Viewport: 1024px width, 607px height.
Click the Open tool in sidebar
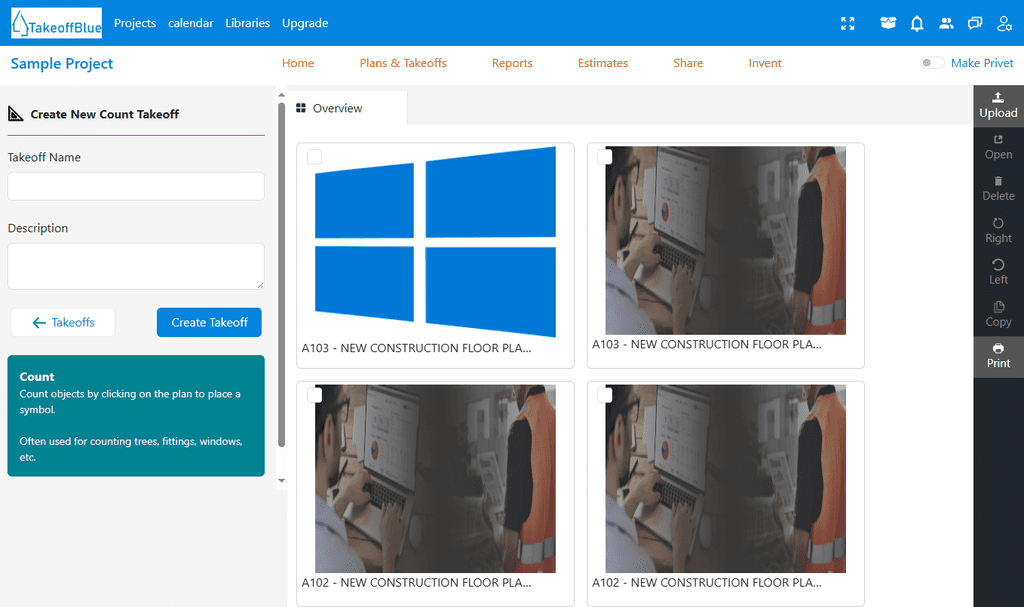pyautogui.click(x=998, y=148)
